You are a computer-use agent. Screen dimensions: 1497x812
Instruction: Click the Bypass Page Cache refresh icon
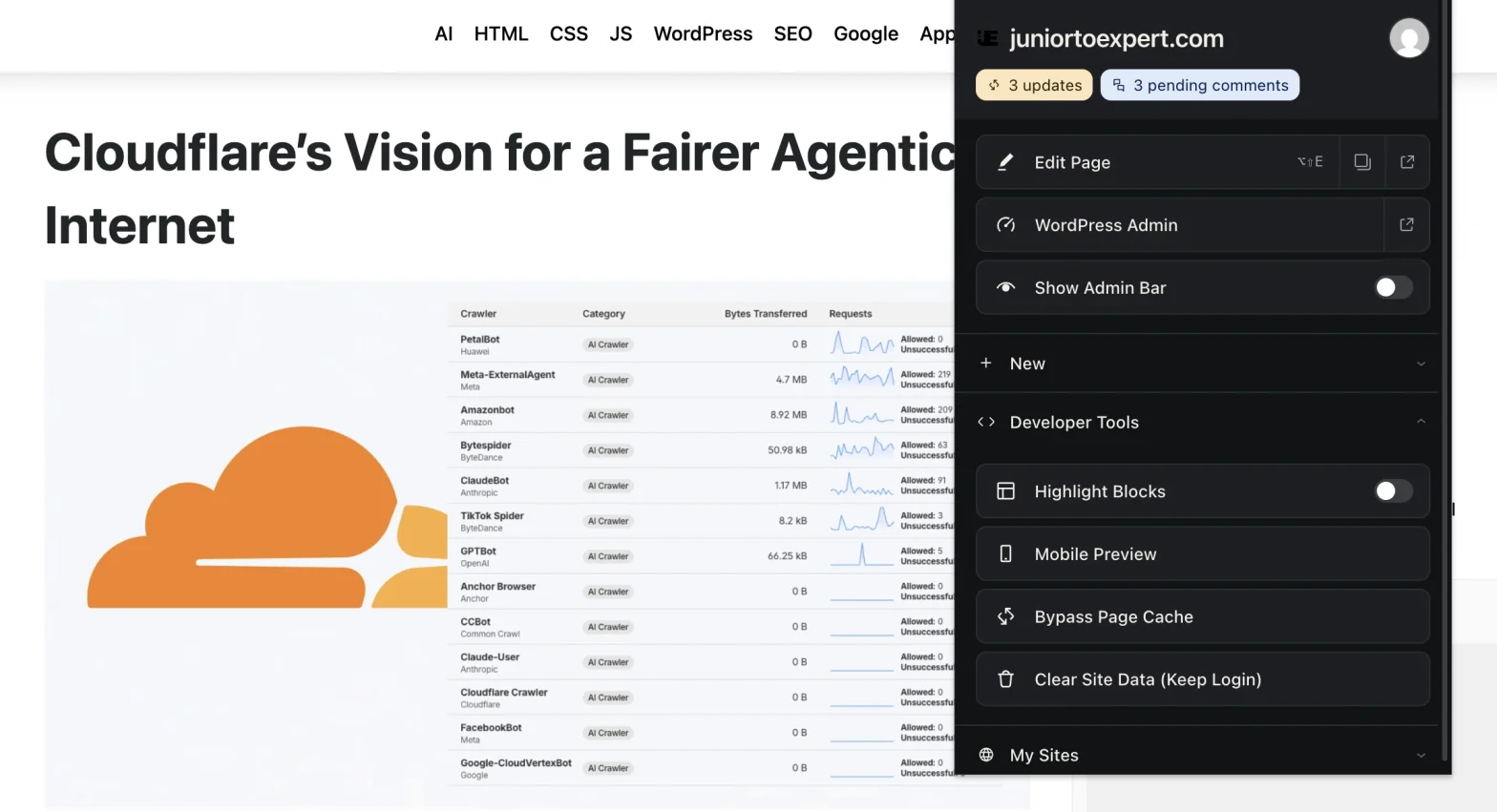1005,616
